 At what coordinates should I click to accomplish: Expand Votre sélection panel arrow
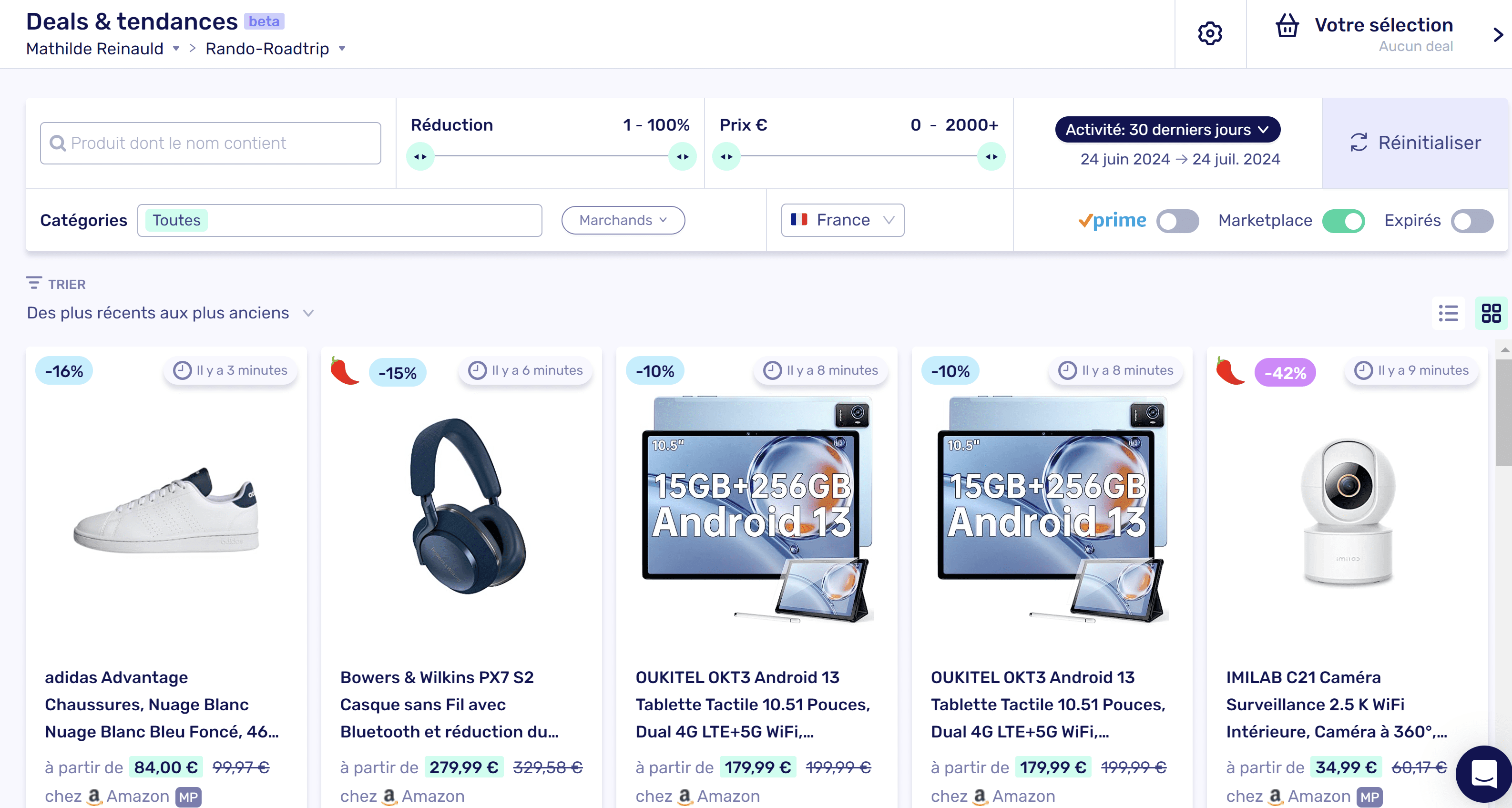(1497, 35)
